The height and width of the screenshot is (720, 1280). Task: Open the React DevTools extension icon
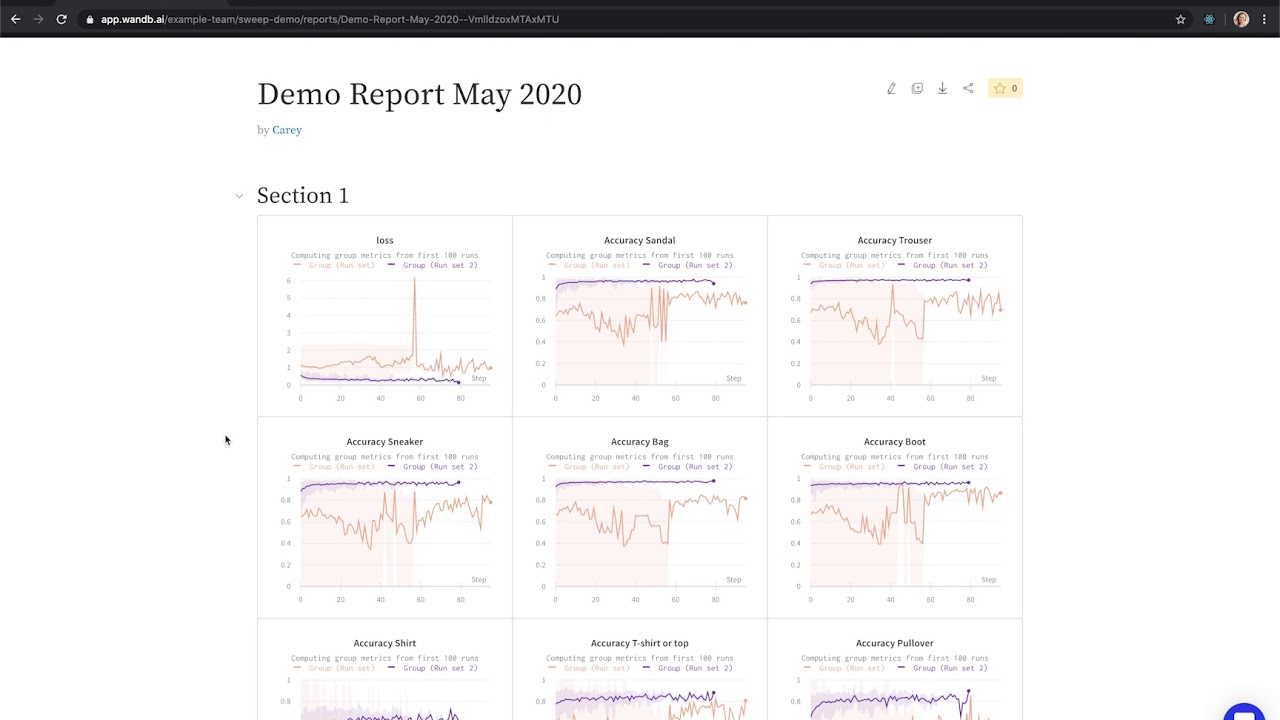click(1209, 19)
